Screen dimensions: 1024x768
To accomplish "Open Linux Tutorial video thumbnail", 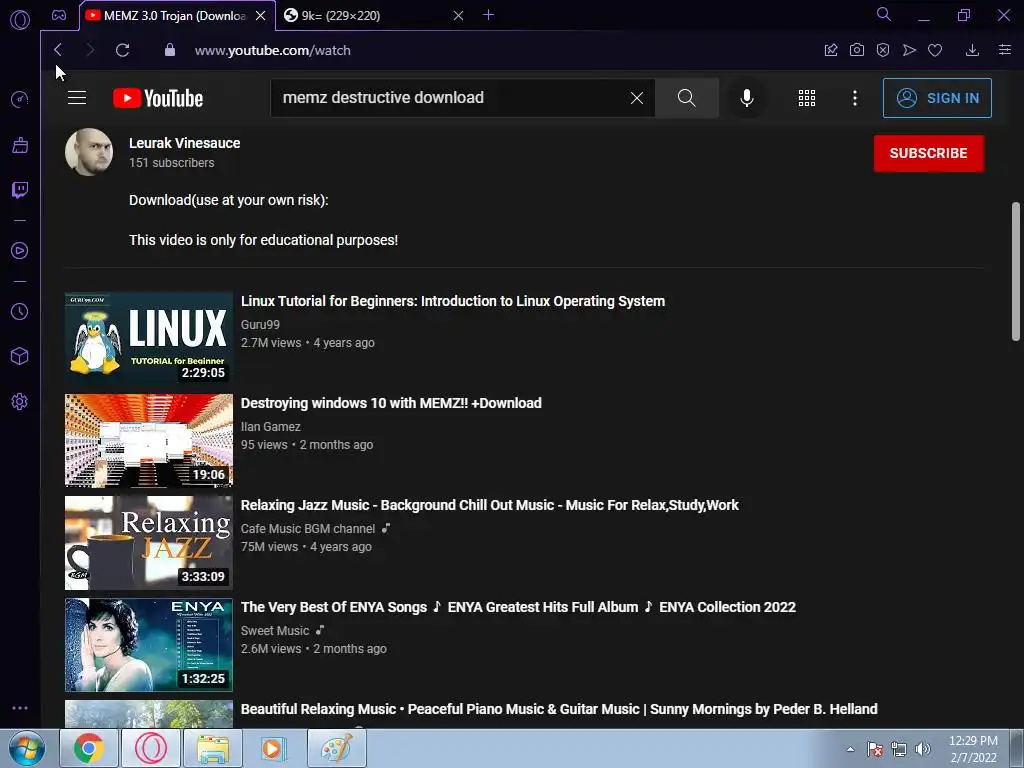I will [149, 338].
